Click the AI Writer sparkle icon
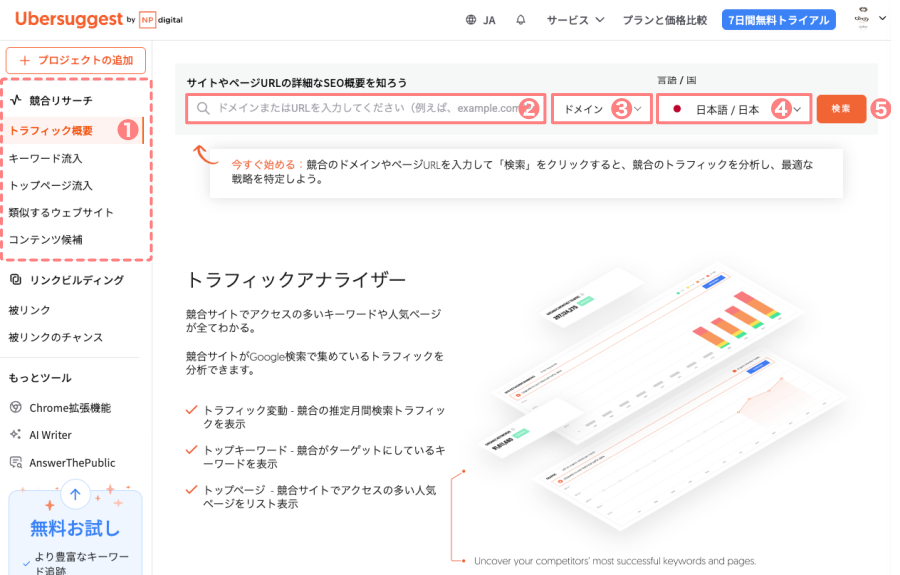The height and width of the screenshot is (575, 900). [16, 434]
